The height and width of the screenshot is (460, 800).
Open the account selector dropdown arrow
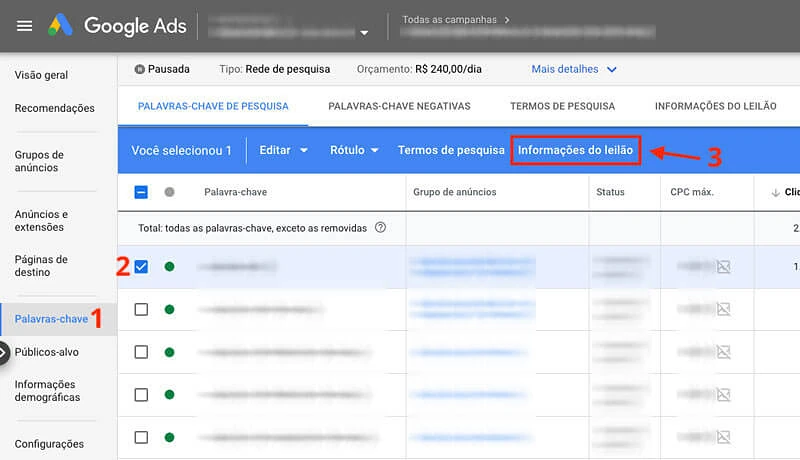tap(364, 33)
